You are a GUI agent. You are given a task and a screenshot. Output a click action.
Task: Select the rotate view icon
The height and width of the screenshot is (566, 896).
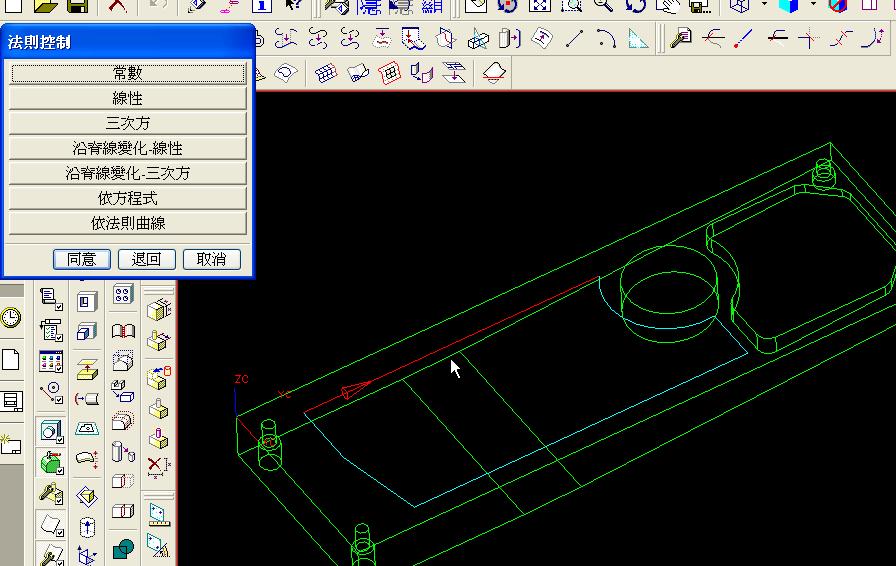pyautogui.click(x=635, y=6)
